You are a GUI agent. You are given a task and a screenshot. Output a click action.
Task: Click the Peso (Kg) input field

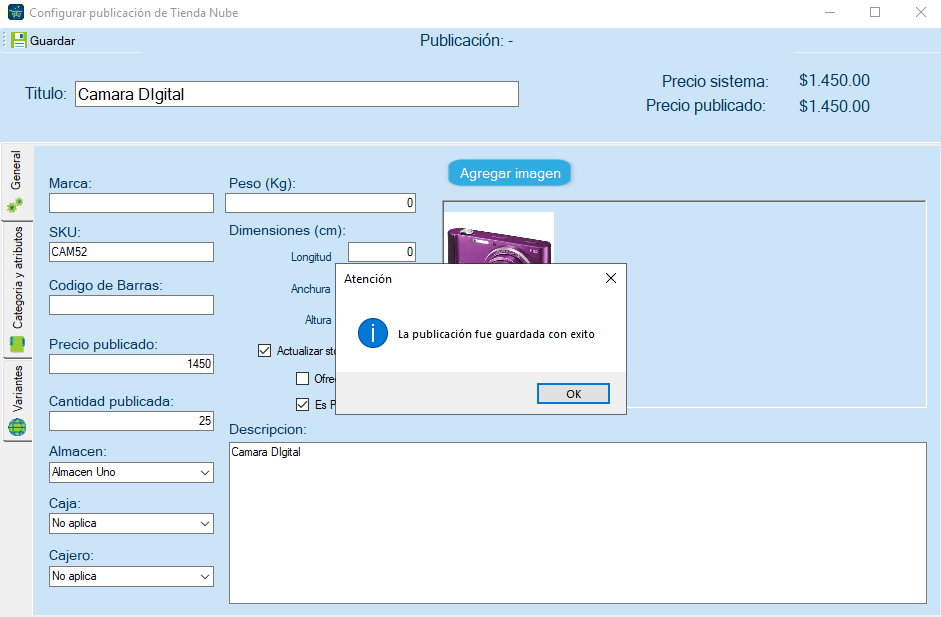click(320, 203)
